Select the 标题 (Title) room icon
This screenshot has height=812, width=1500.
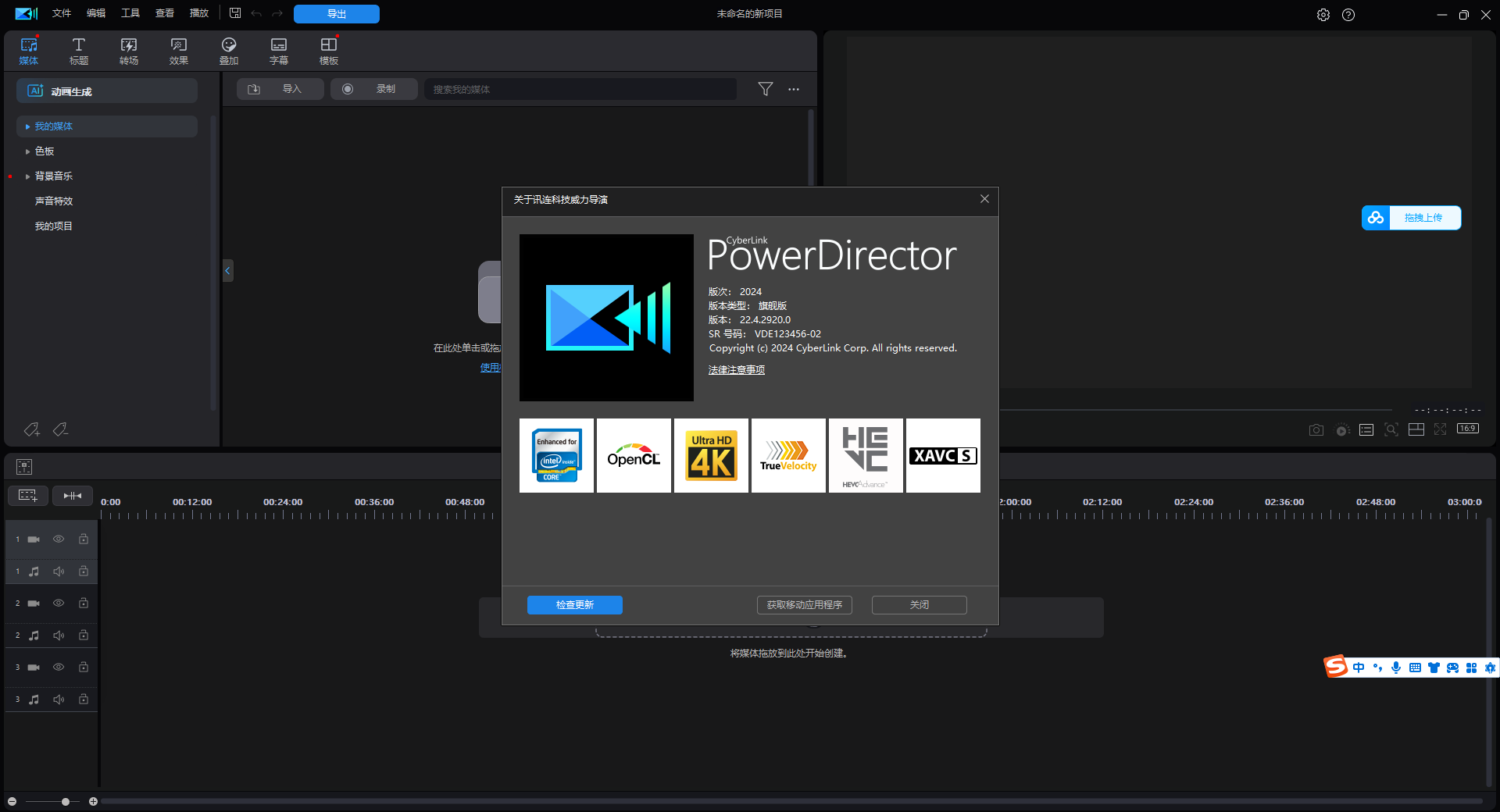point(78,50)
